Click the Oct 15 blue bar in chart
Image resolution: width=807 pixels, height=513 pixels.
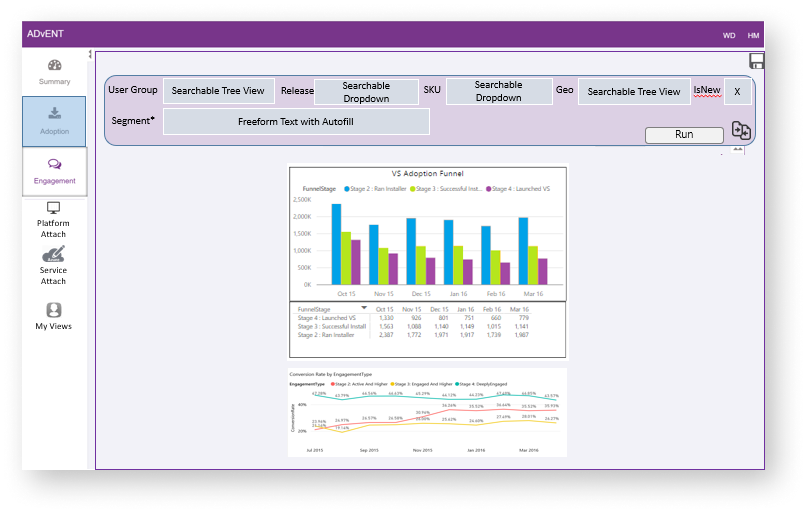pos(336,244)
